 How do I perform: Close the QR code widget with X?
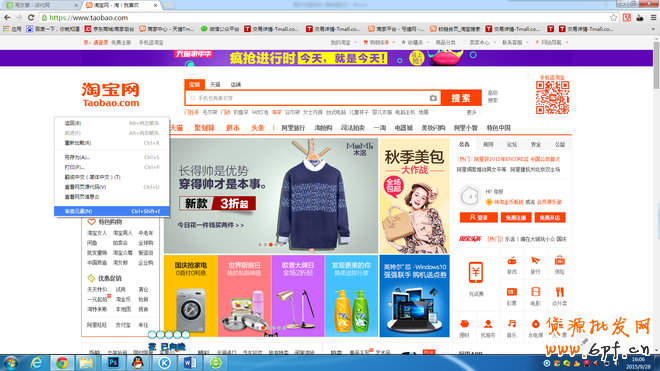click(x=529, y=75)
